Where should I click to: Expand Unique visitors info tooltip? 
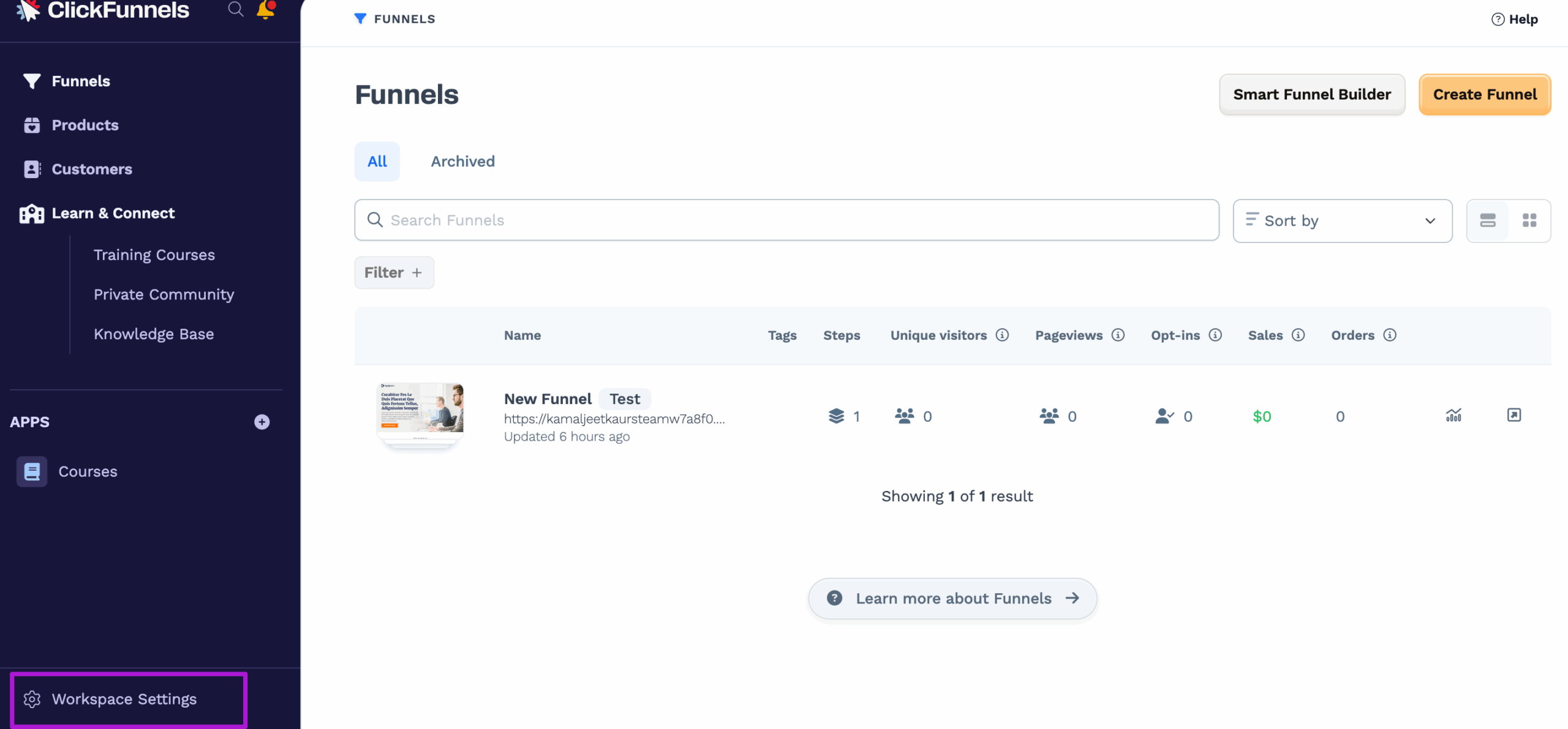coord(1003,335)
